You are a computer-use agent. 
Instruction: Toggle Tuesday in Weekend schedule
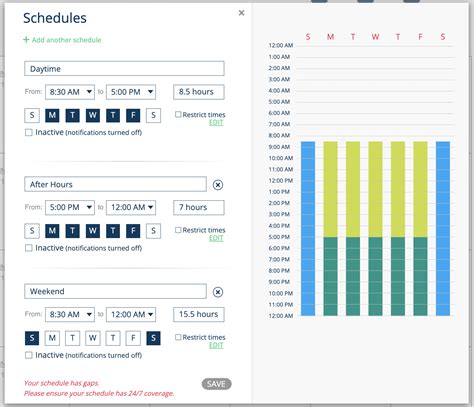[72, 338]
